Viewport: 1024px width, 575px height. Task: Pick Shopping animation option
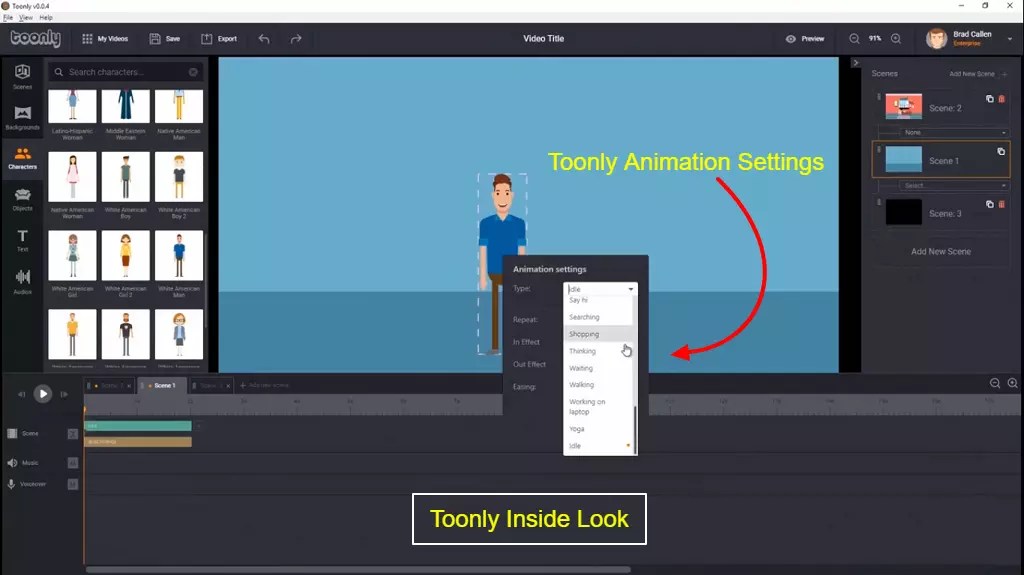pyautogui.click(x=598, y=334)
